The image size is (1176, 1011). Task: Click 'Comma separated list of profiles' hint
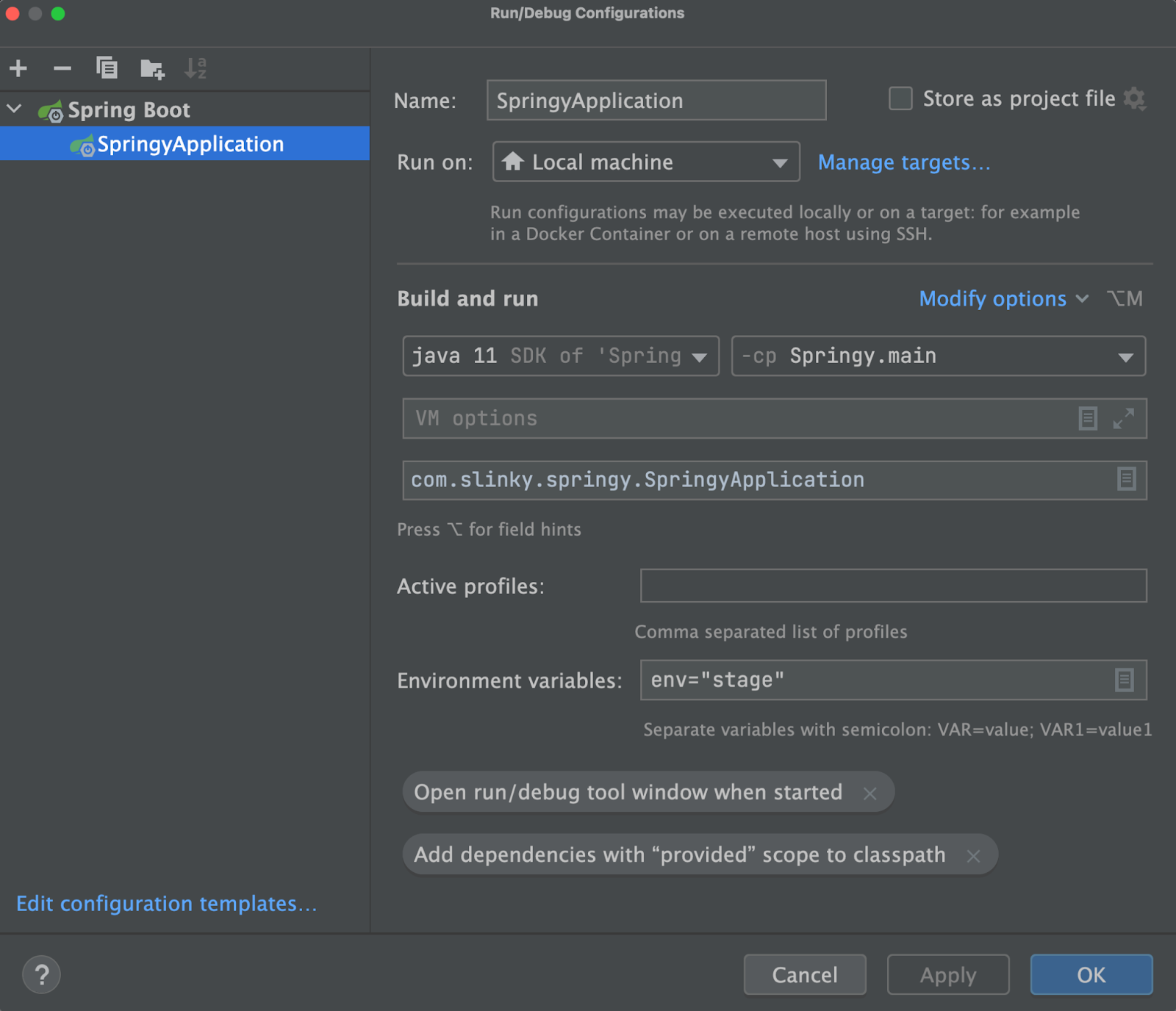click(x=771, y=632)
